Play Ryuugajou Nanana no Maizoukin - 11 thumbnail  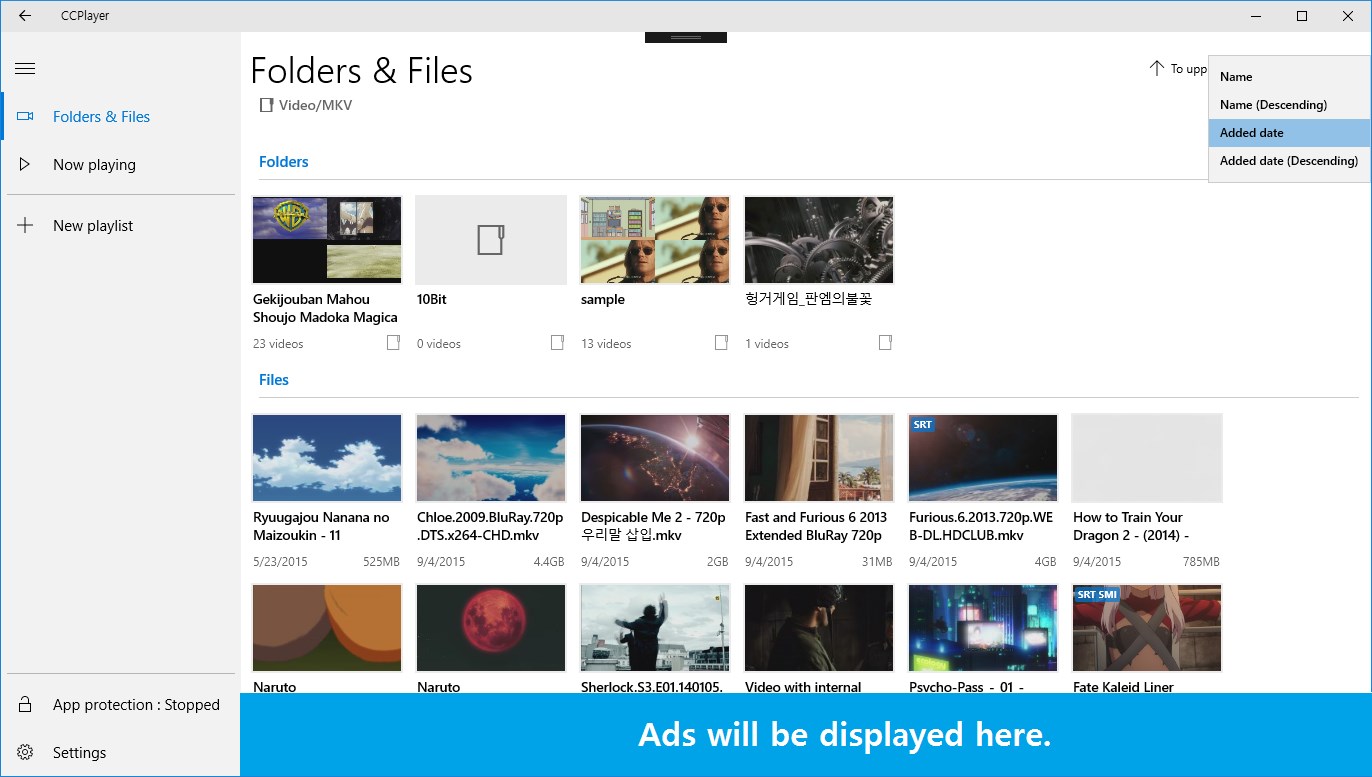tap(327, 458)
